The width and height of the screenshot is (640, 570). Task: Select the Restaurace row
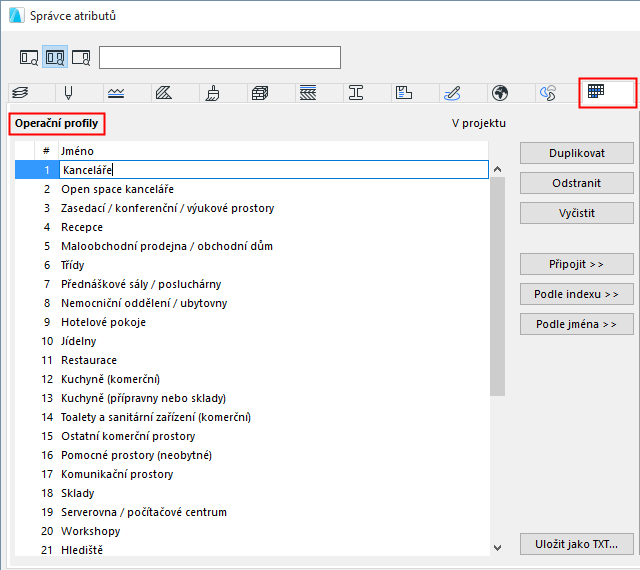pyautogui.click(x=251, y=360)
